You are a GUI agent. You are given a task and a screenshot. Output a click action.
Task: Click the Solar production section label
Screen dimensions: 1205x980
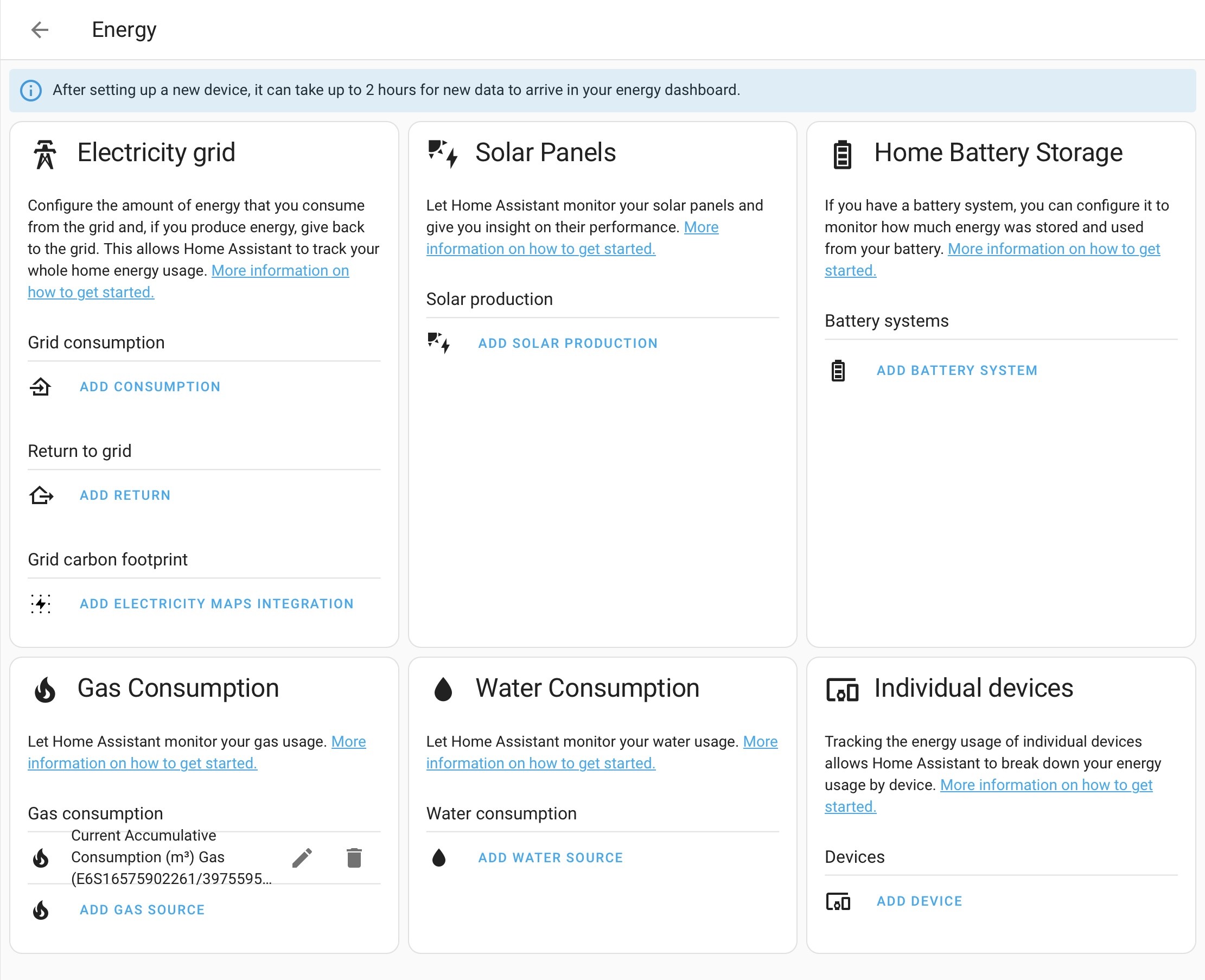489,299
